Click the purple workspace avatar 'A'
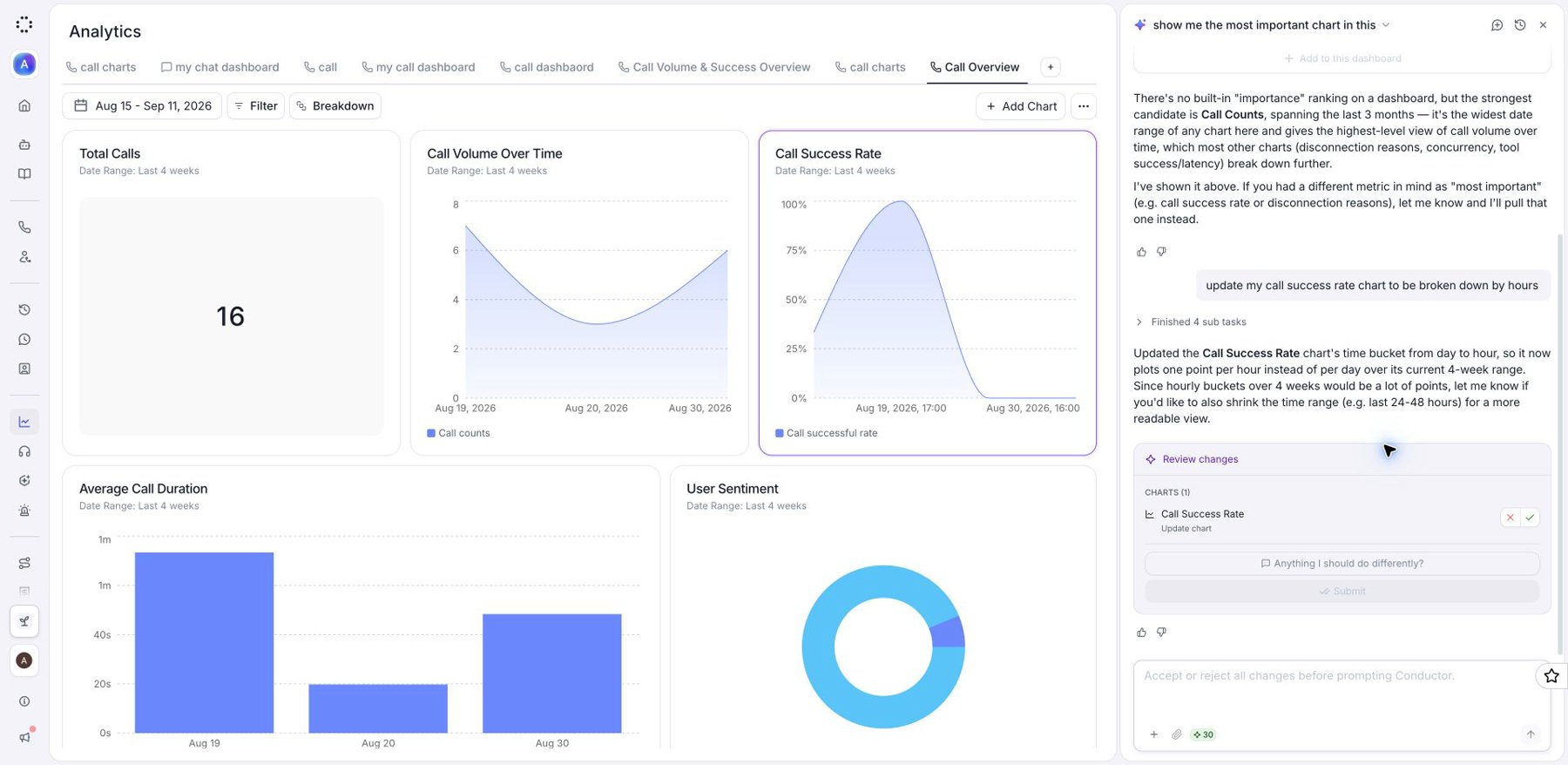 (24, 64)
